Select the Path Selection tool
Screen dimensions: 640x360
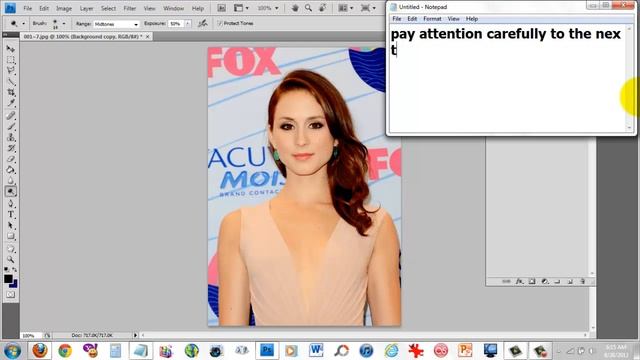point(11,225)
